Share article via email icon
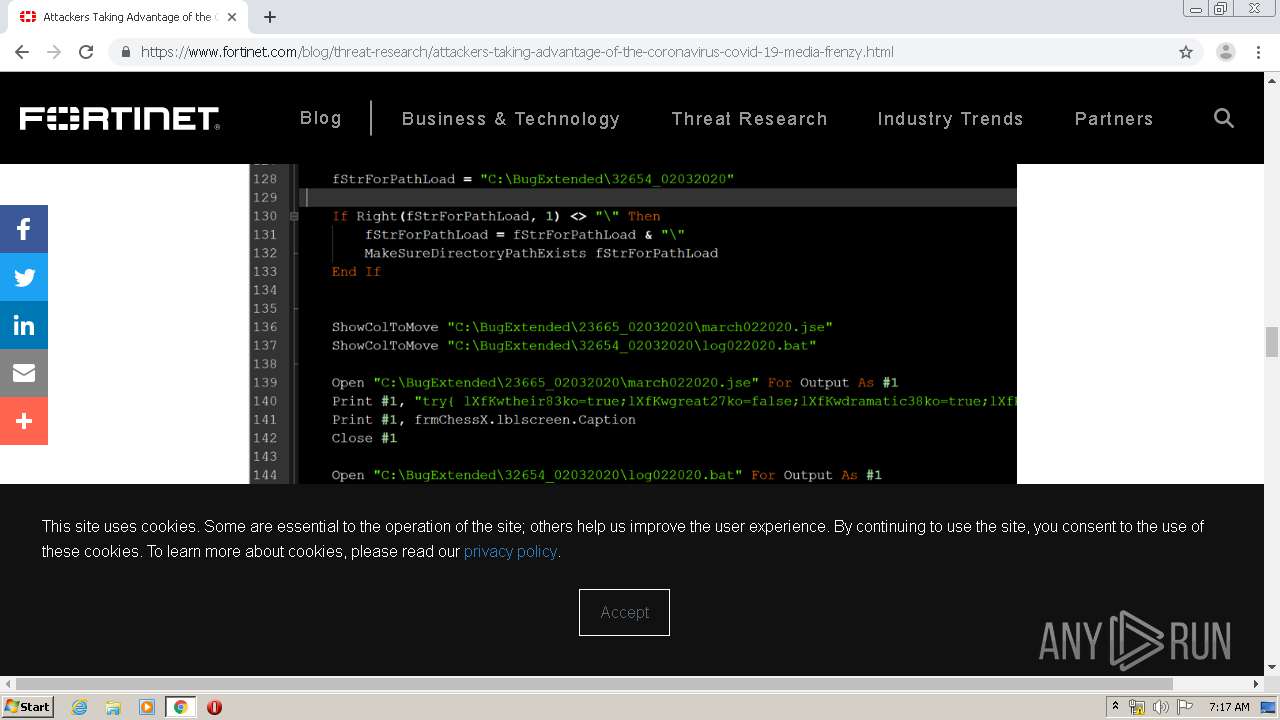 (x=24, y=373)
